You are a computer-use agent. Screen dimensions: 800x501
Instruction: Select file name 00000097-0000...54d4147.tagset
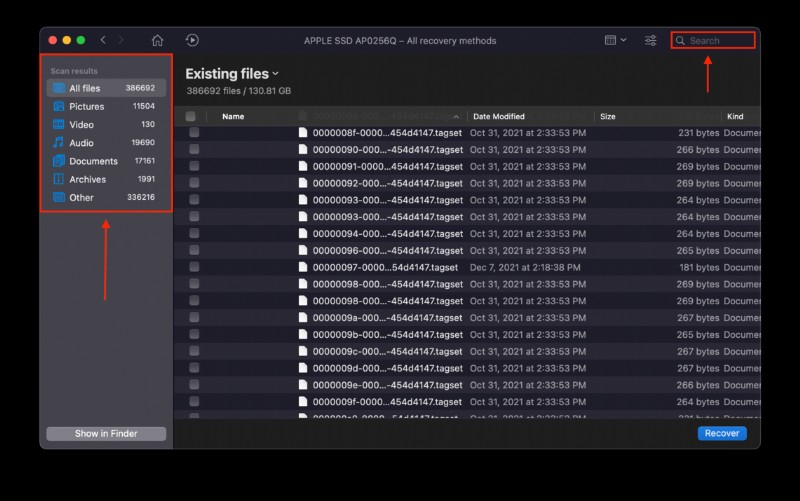point(385,267)
